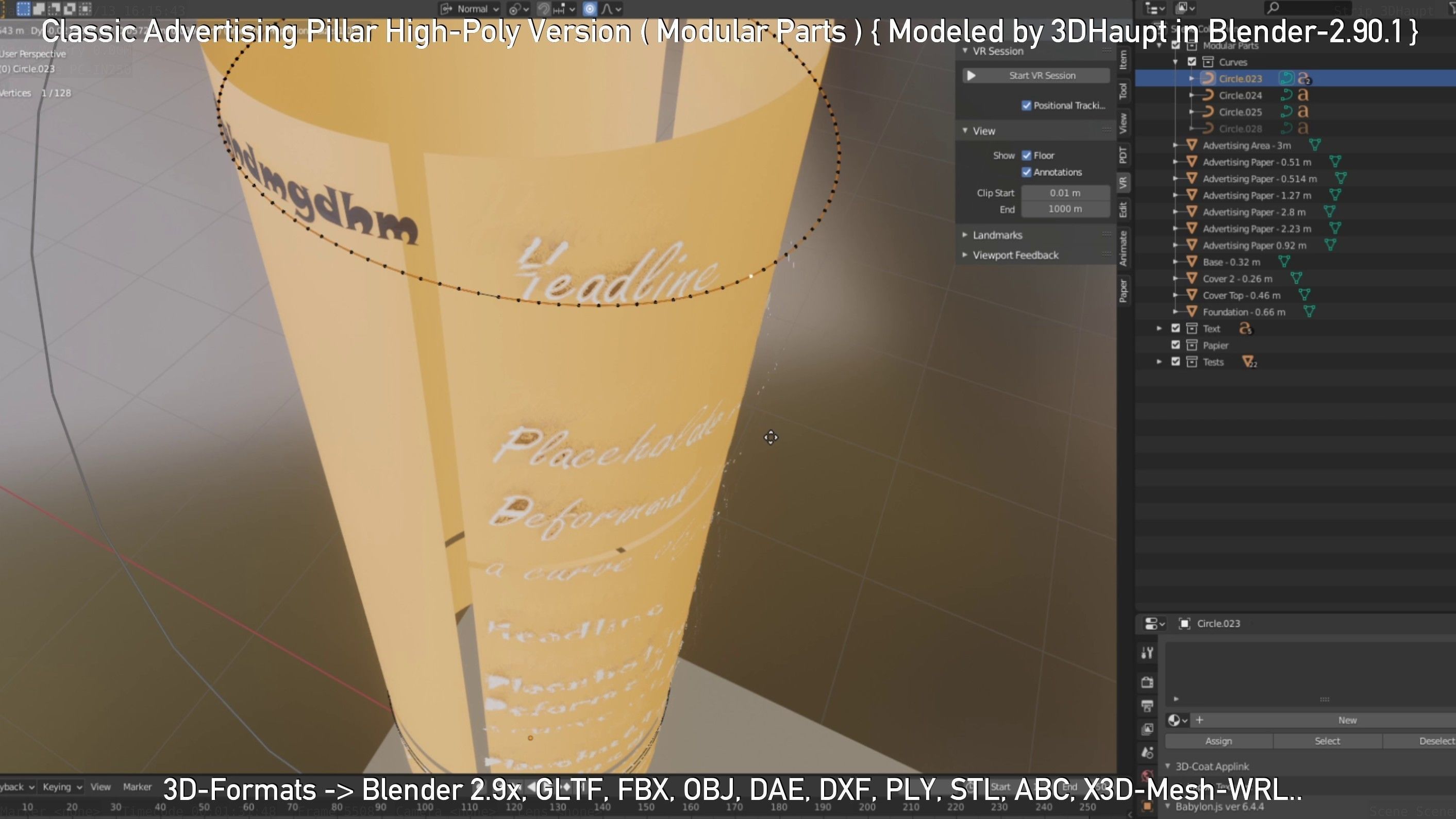
Task: Open the Output properties tab icon
Action: [1147, 706]
